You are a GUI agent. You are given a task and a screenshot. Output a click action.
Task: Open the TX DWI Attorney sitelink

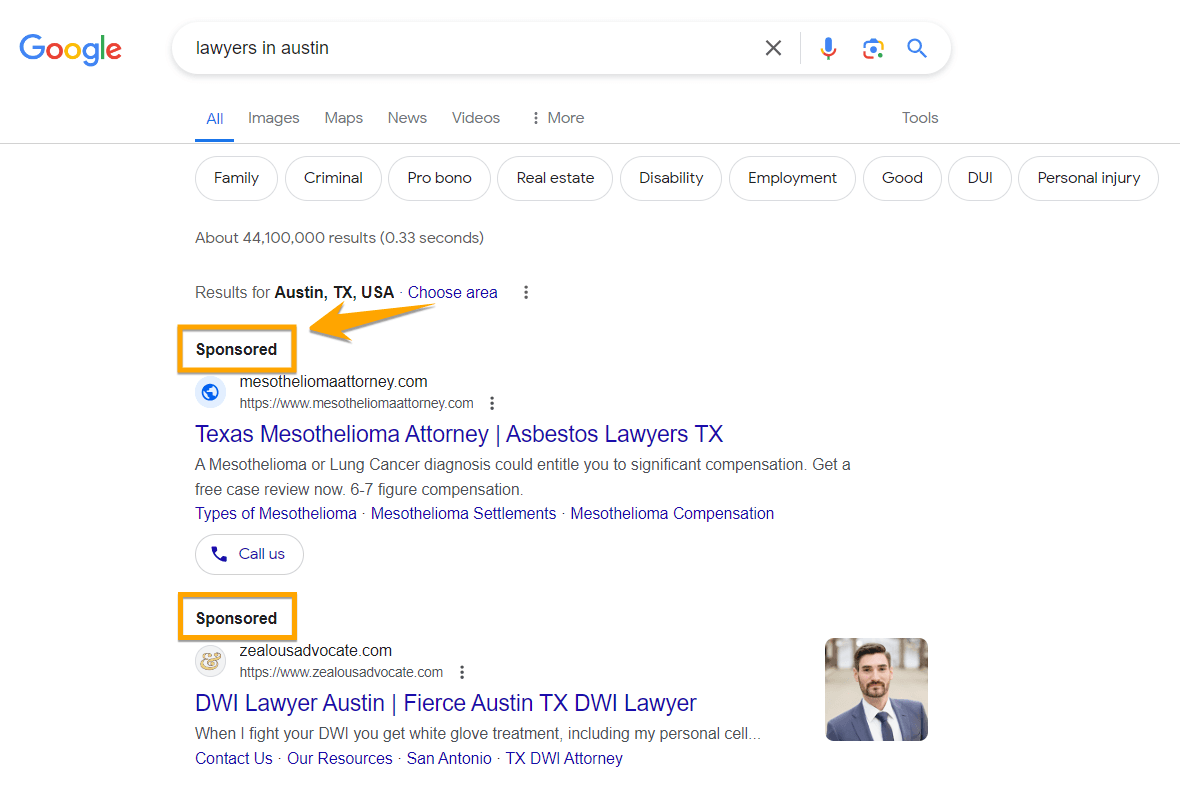click(x=564, y=759)
